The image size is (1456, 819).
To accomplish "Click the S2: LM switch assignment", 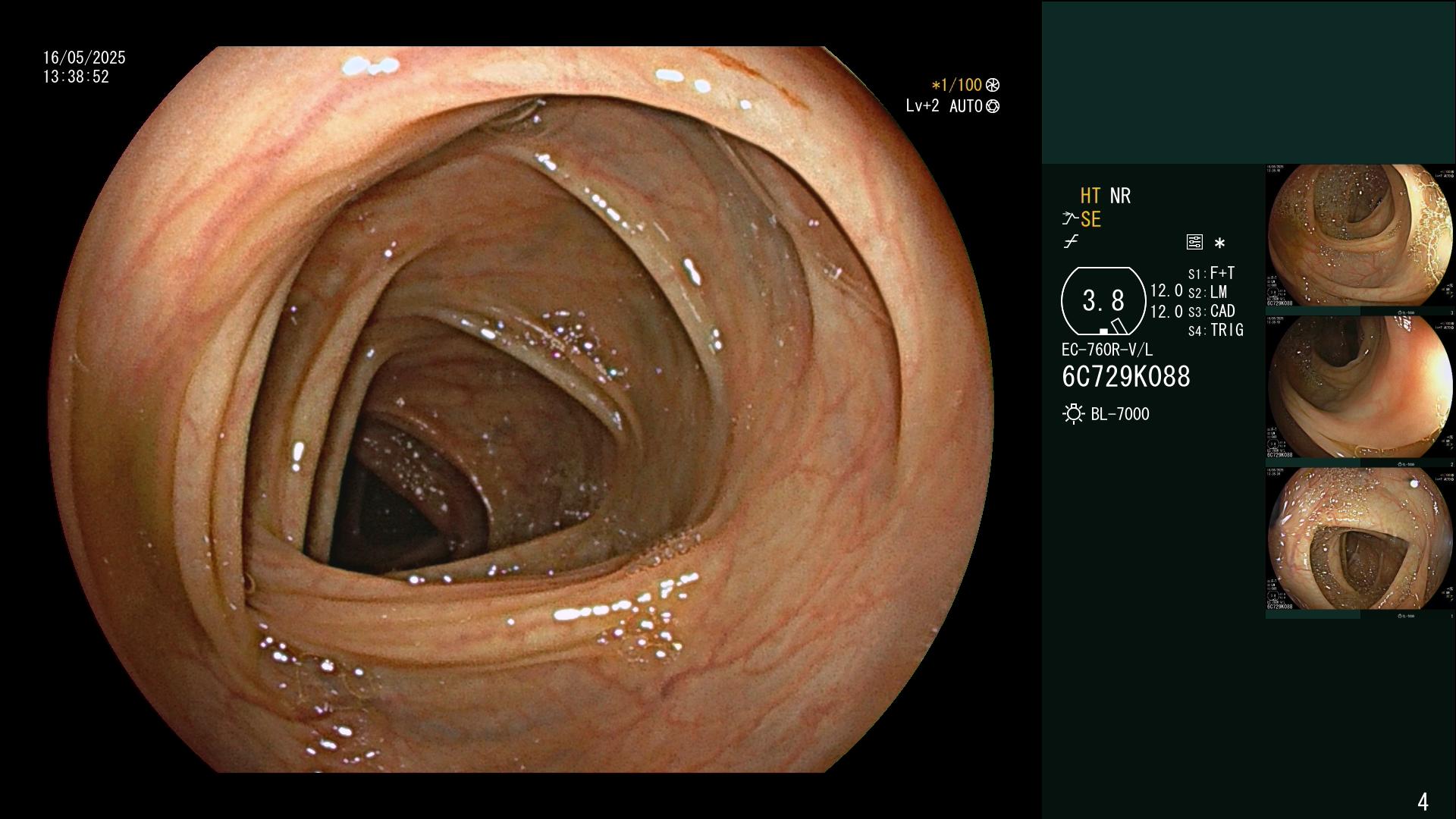I will click(x=1207, y=292).
